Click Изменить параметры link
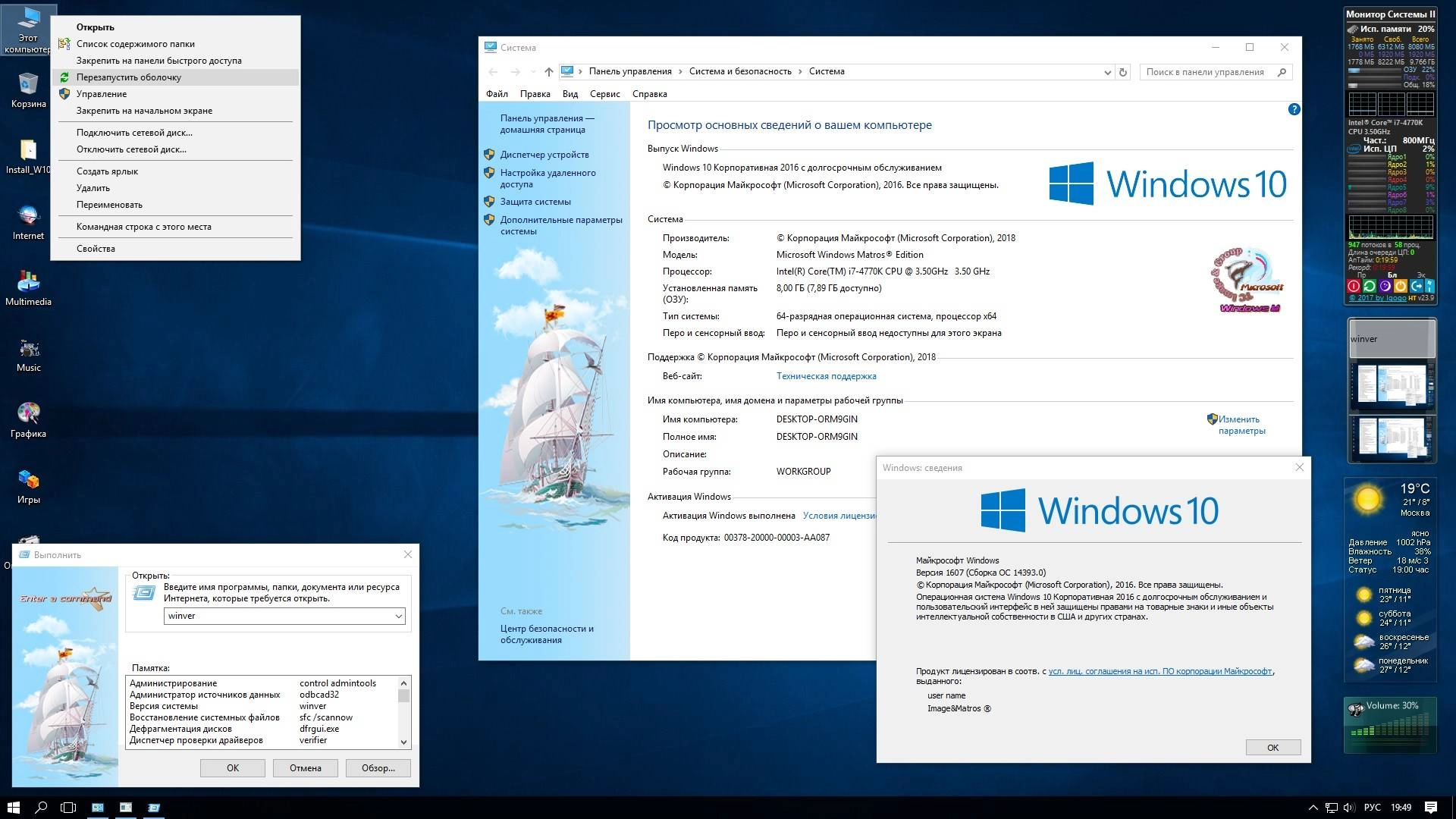1456x819 pixels. 1241,425
